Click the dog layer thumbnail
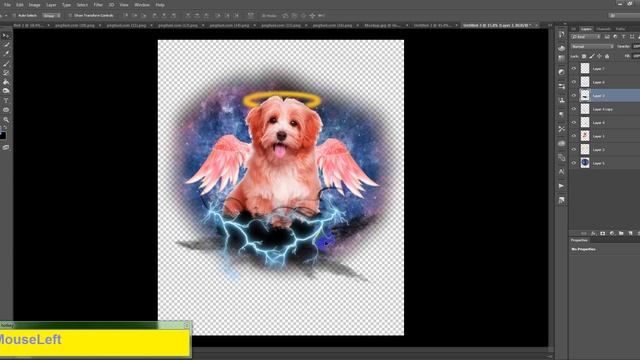 coord(585,136)
